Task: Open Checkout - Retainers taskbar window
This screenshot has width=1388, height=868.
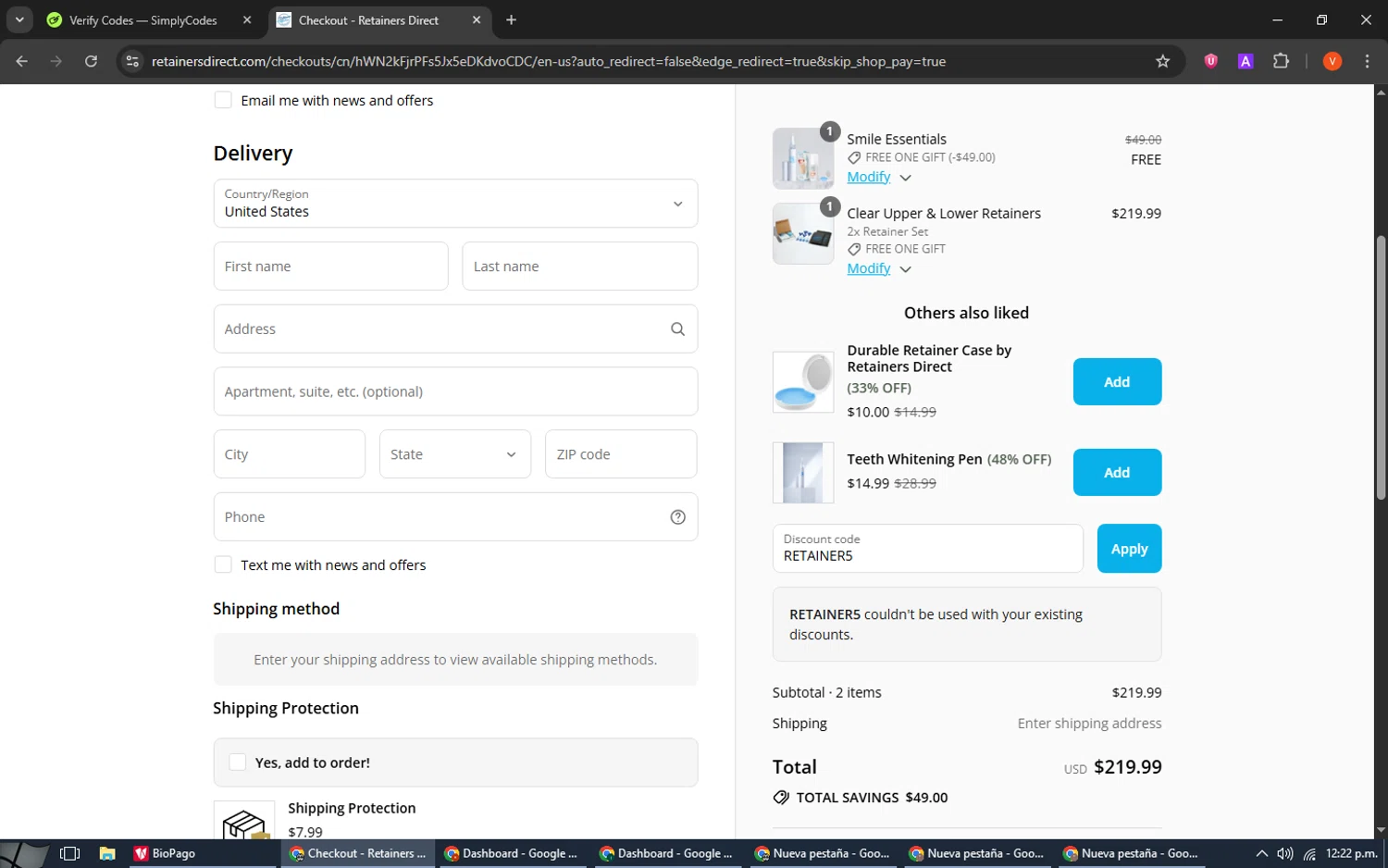Action: 357,853
